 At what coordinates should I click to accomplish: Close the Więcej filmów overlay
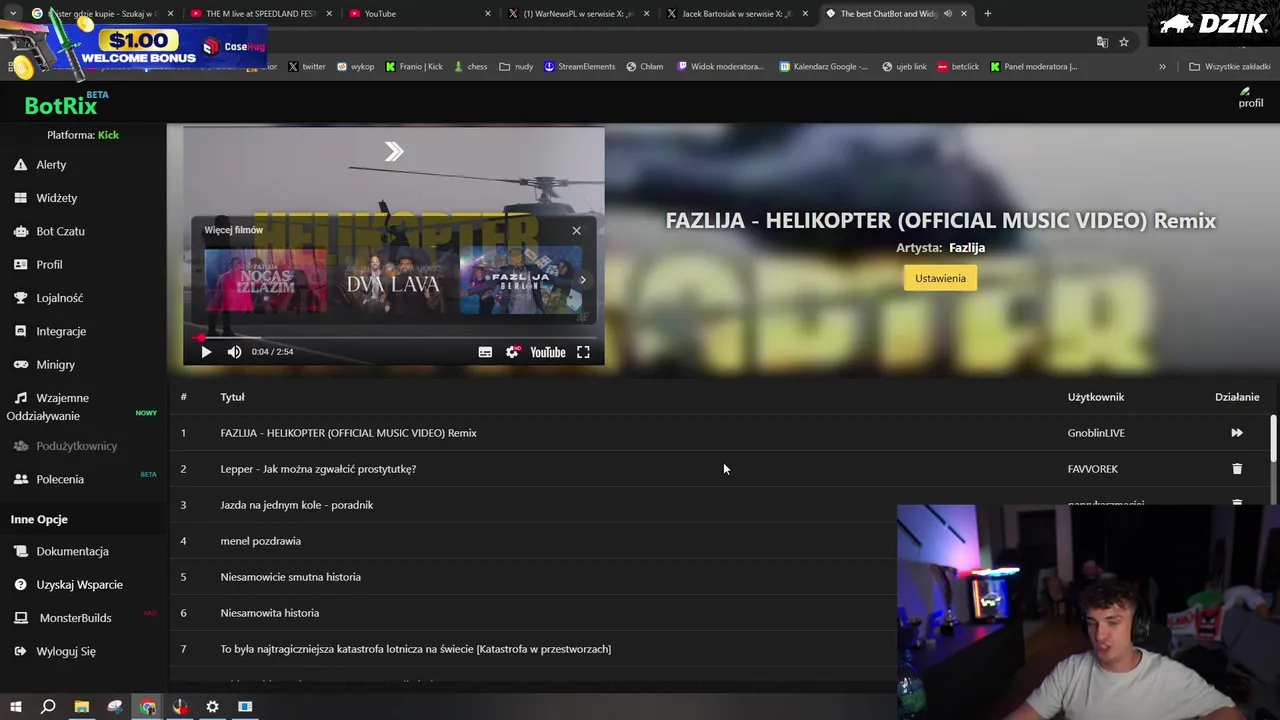(576, 231)
